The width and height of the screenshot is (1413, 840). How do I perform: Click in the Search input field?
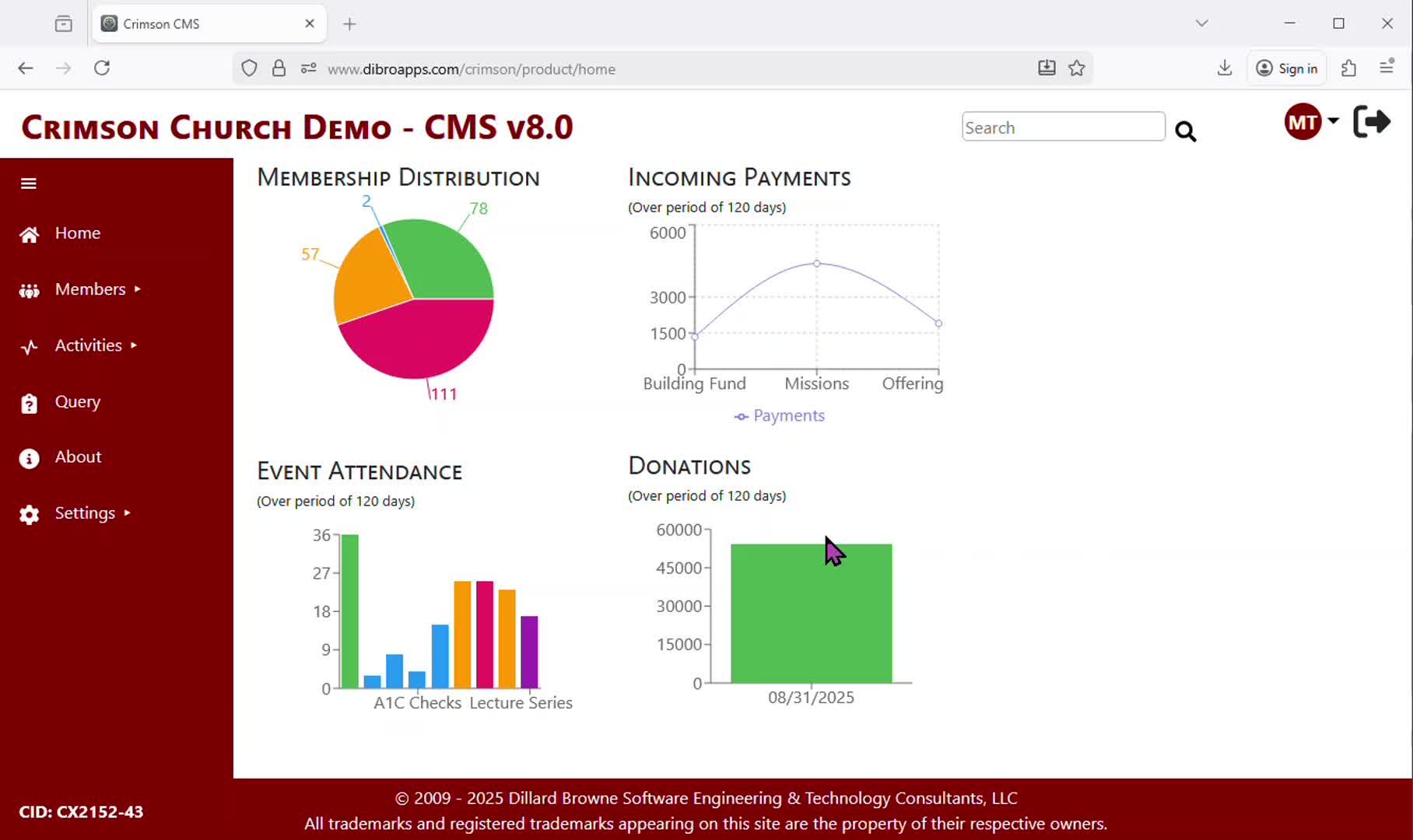tap(1062, 128)
